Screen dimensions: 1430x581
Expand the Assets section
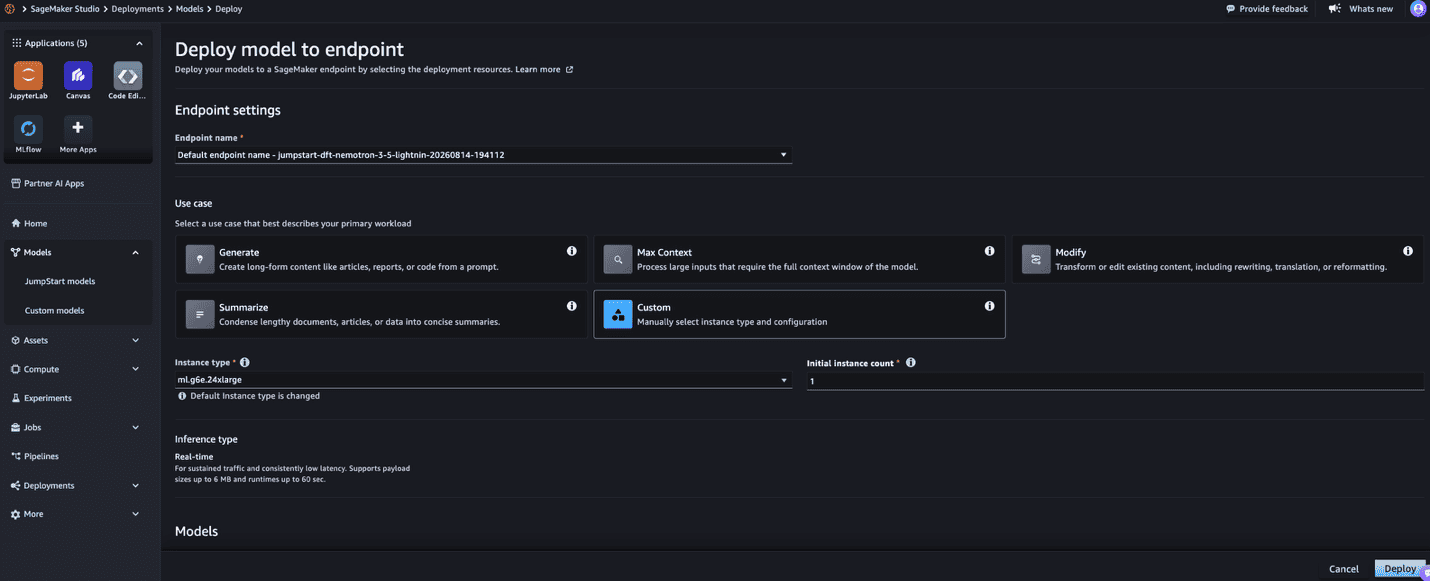click(136, 340)
